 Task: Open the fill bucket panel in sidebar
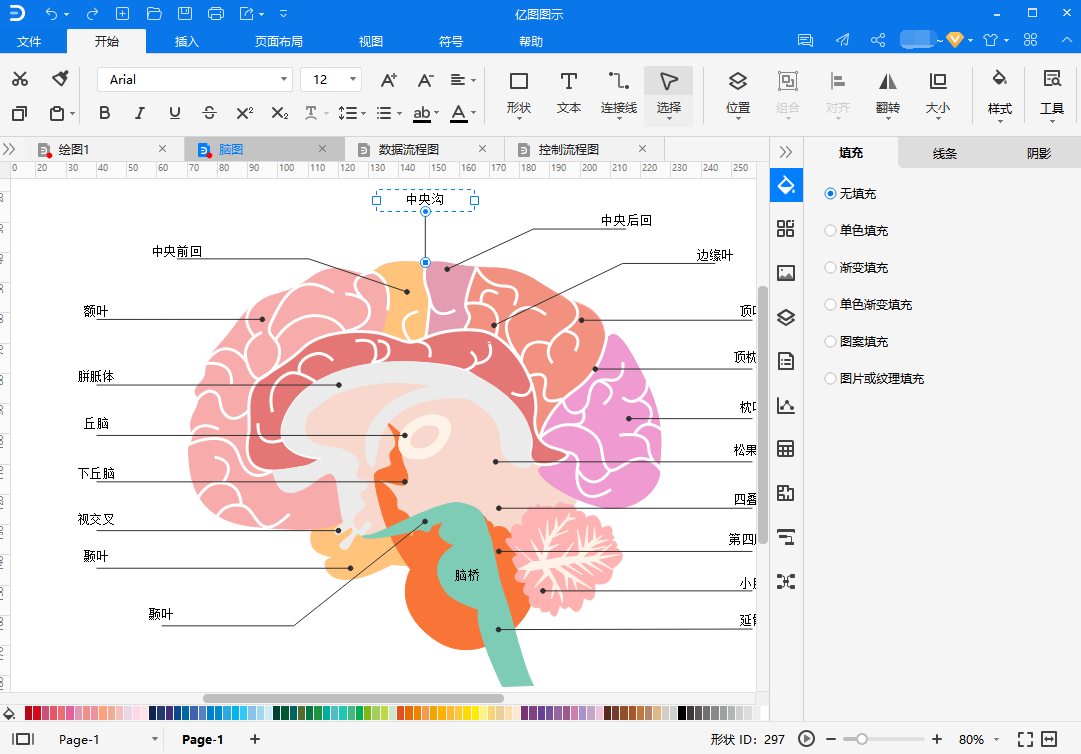pyautogui.click(x=786, y=185)
